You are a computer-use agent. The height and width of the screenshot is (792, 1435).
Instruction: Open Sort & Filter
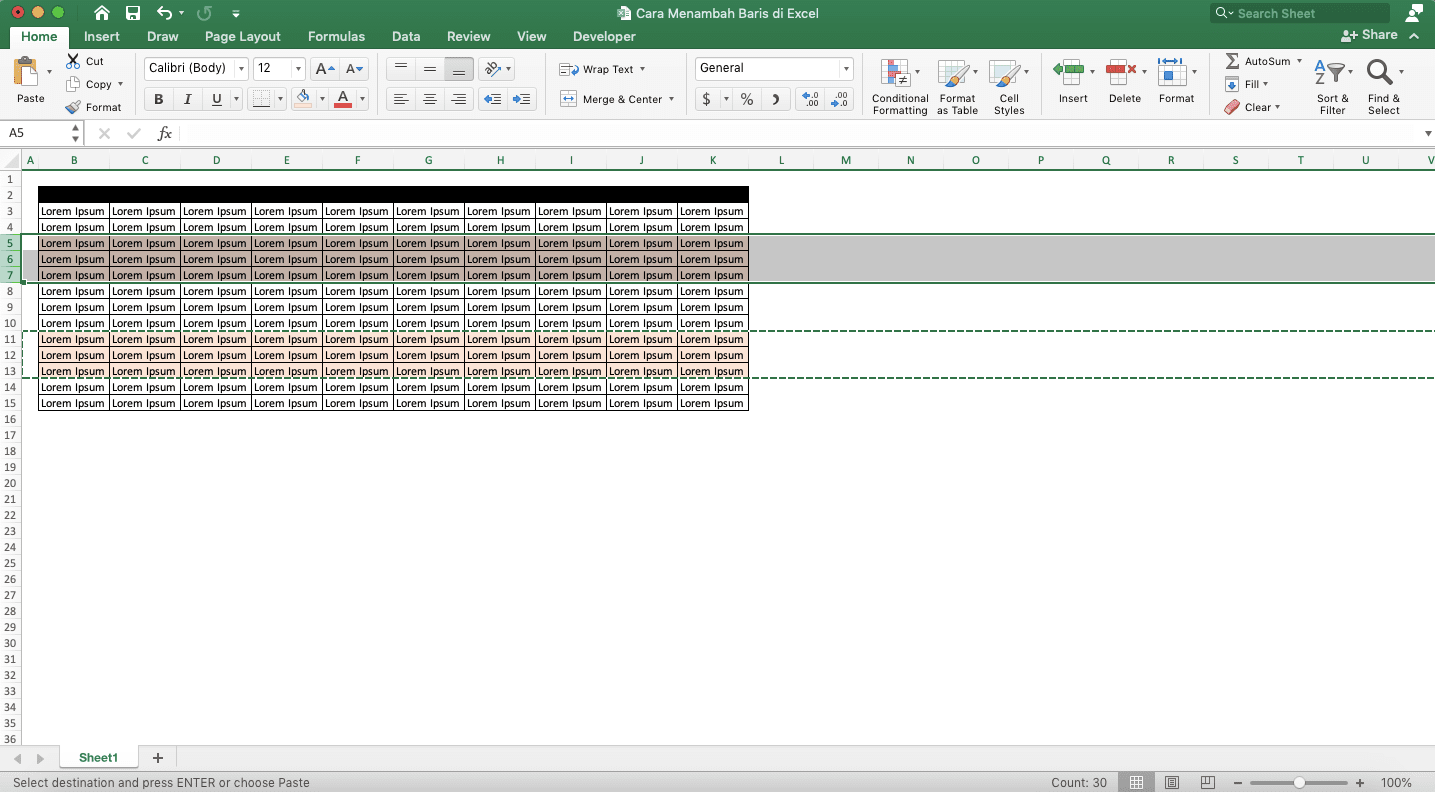coord(1332,86)
